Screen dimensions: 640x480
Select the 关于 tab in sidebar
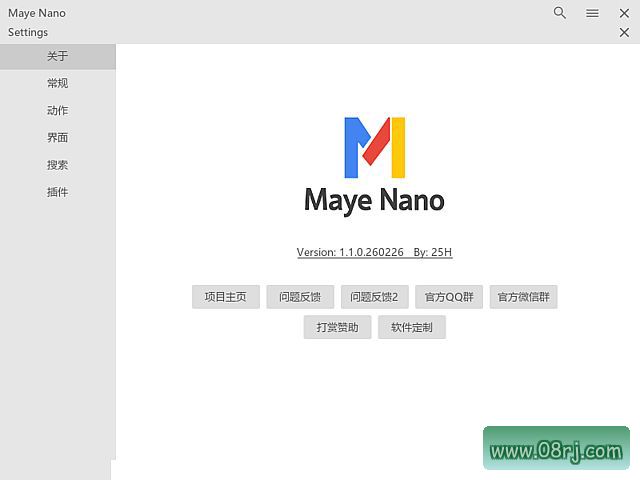tap(57, 57)
